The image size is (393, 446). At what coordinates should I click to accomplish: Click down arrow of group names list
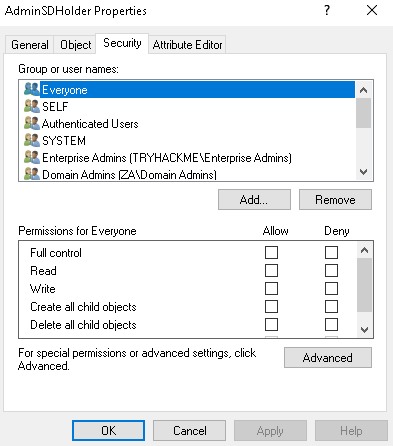(364, 172)
